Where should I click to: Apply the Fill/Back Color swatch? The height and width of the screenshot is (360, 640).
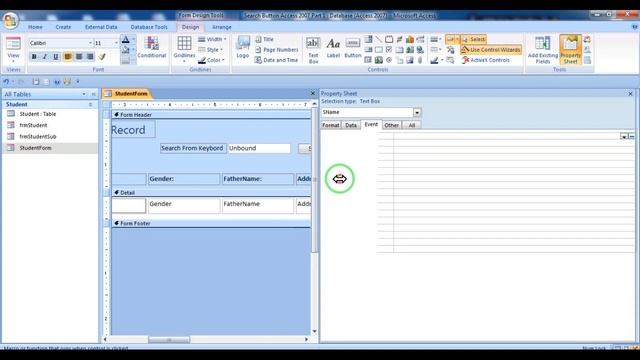point(125,50)
